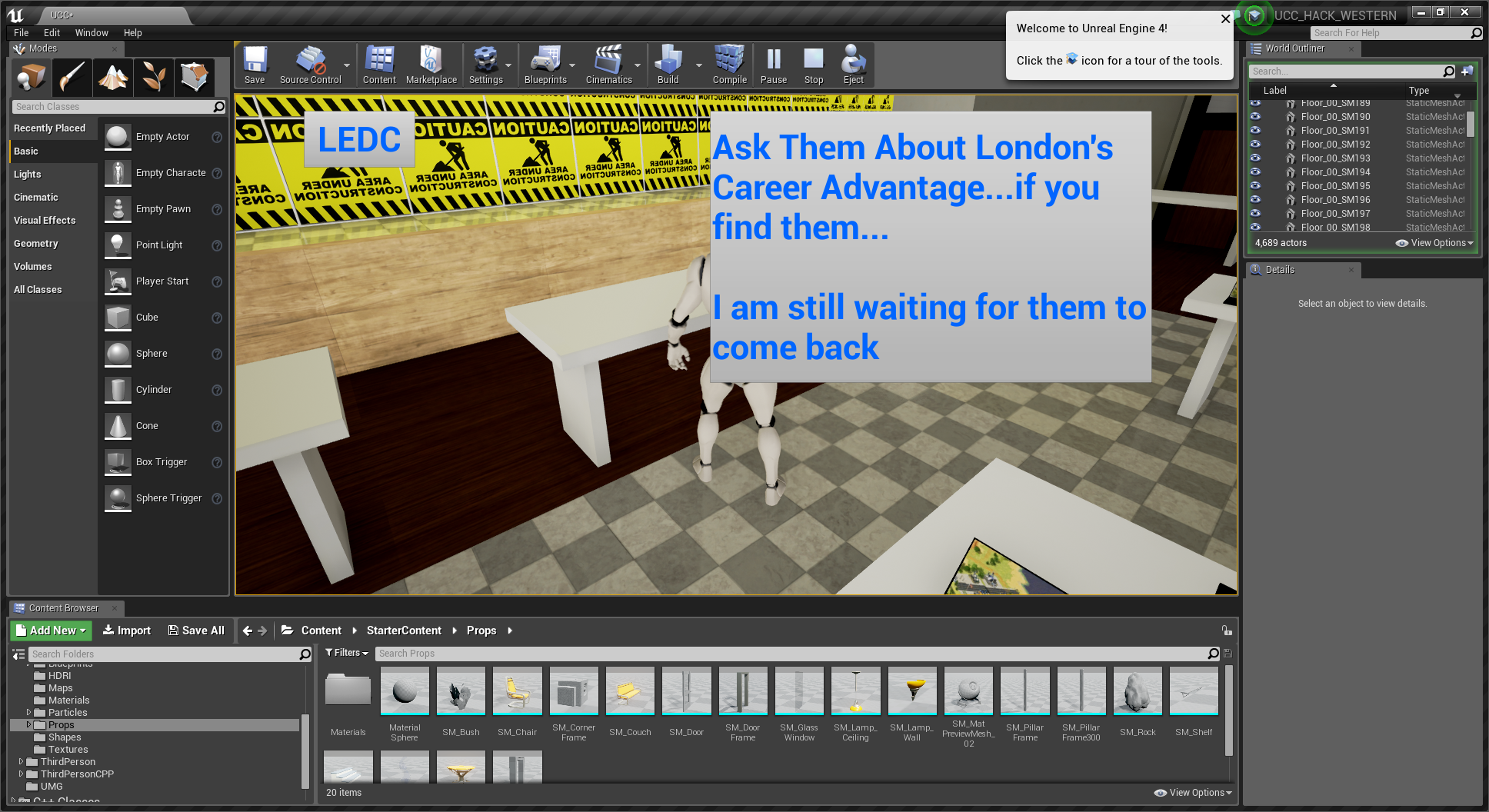Screen dimensions: 1489x812
Task: Choose the Box Trigger icon
Action: 118,462
